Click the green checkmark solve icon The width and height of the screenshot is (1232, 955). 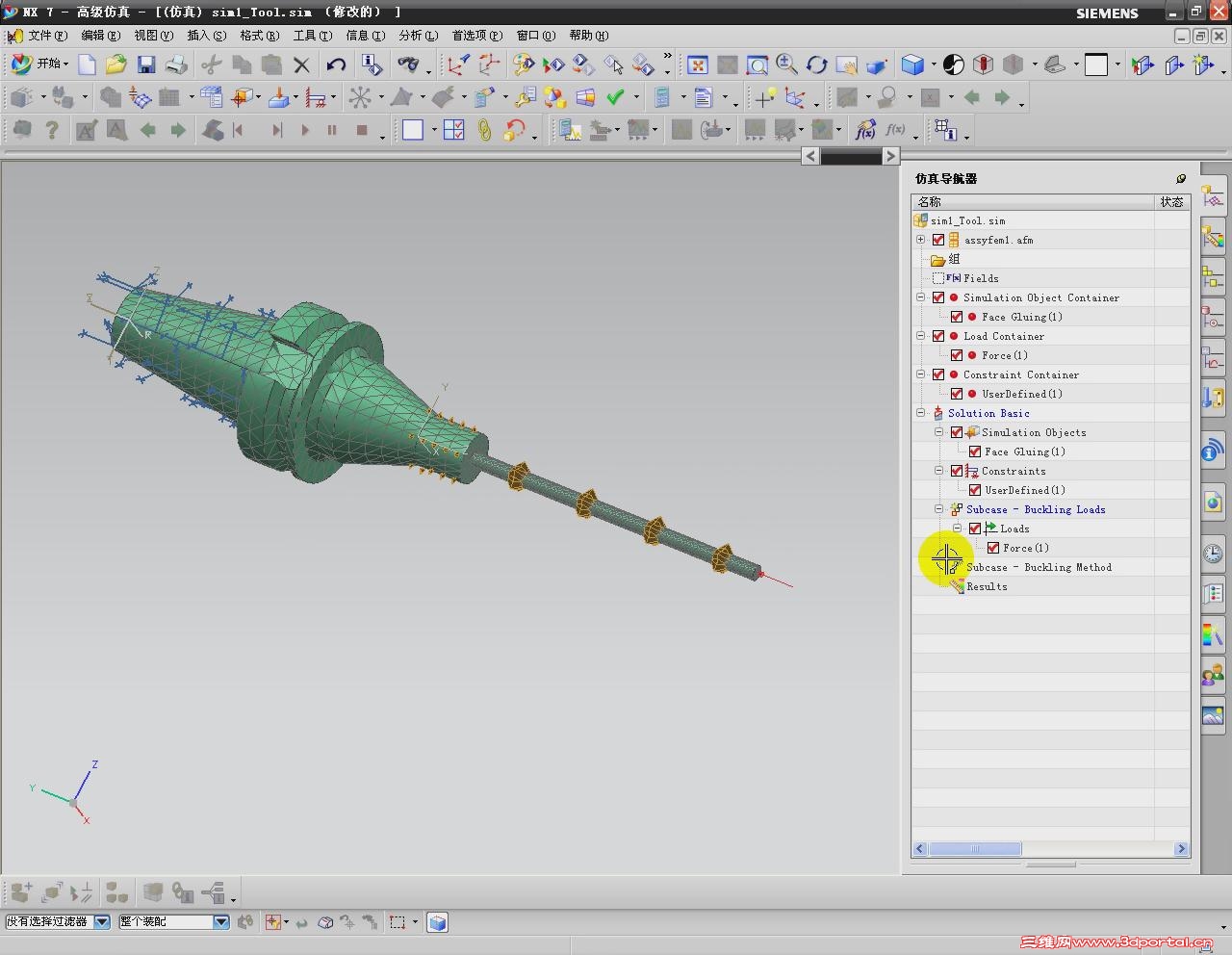[615, 97]
